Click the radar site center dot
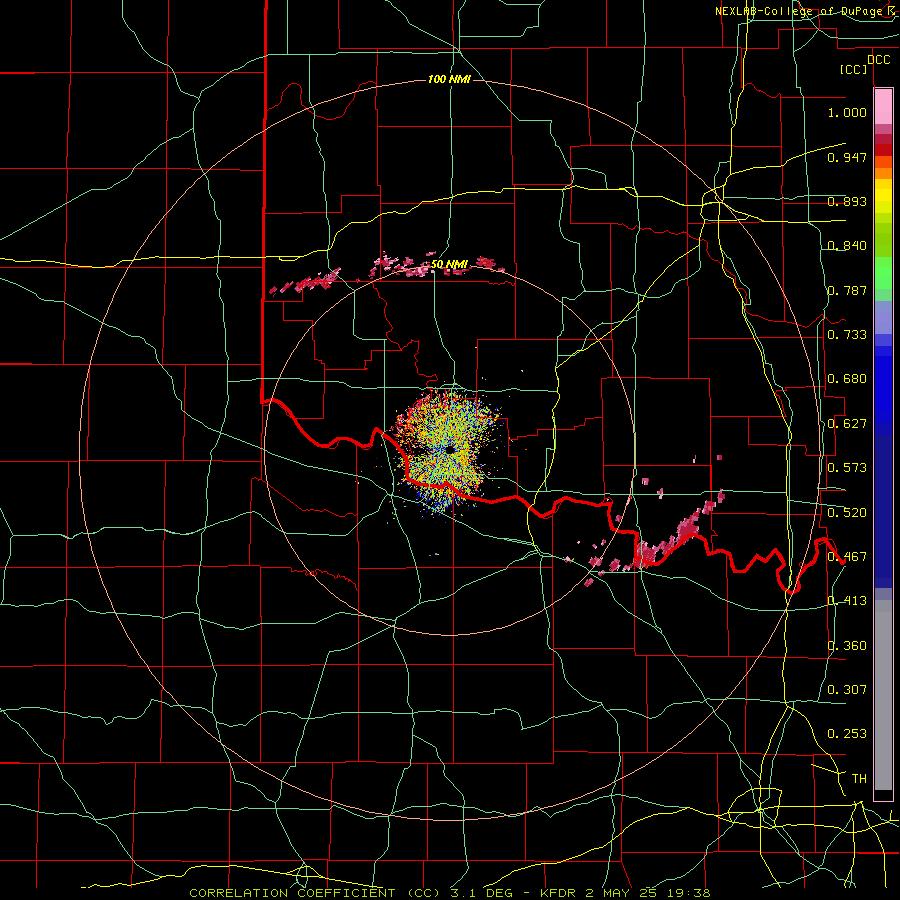The width and height of the screenshot is (900, 900). (450, 449)
